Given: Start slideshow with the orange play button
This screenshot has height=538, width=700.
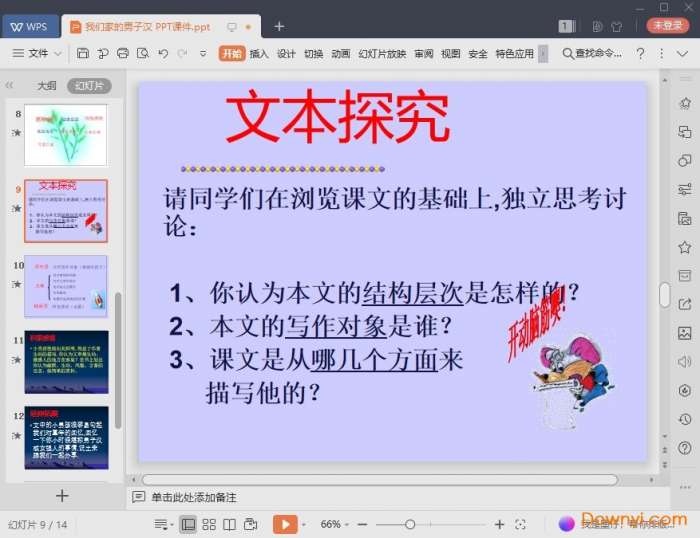Looking at the screenshot, I should pos(285,524).
